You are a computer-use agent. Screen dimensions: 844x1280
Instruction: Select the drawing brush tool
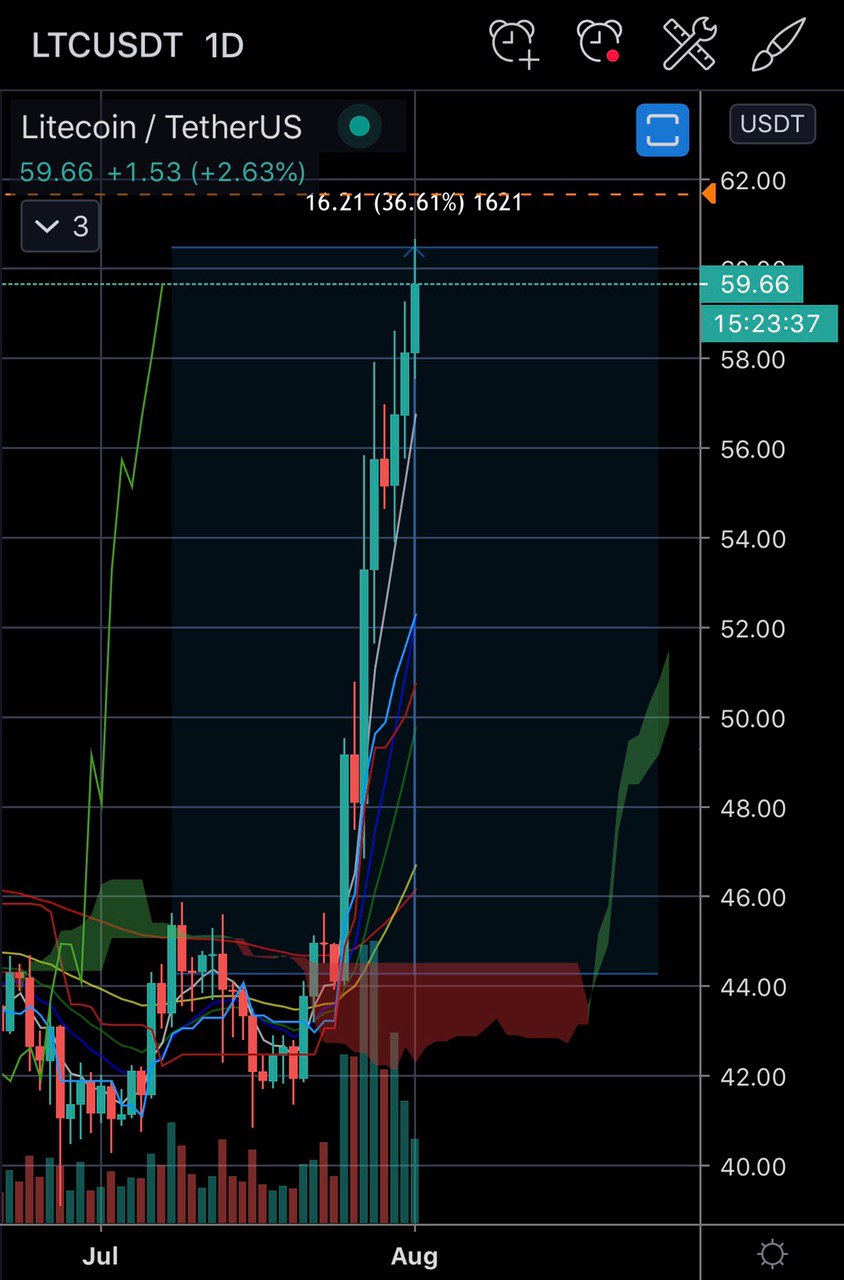pyautogui.click(x=779, y=44)
